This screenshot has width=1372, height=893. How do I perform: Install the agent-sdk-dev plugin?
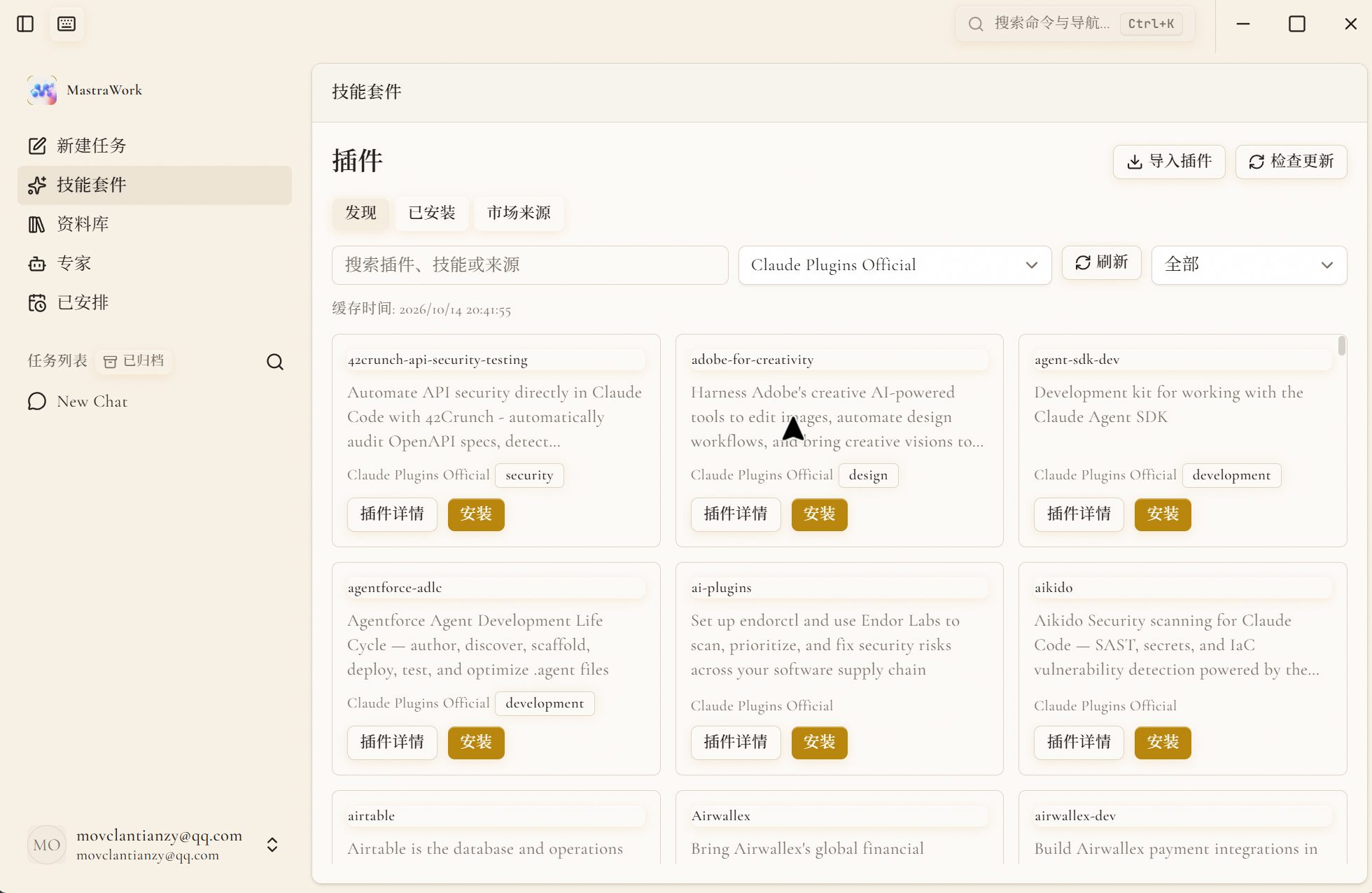click(x=1163, y=514)
